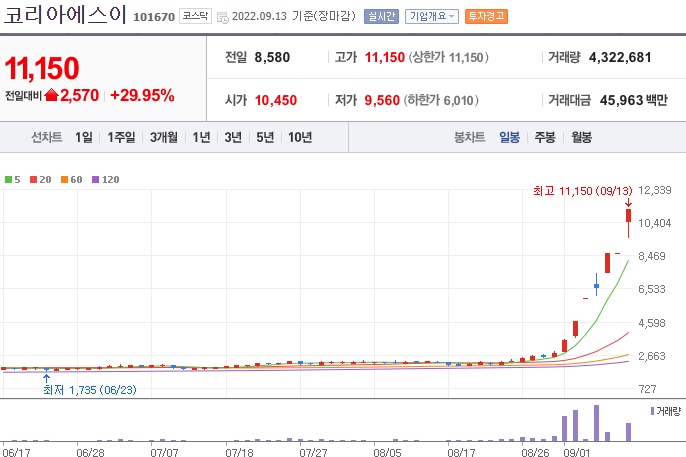This screenshot has height=457, width=686.
Task: Click the 투자경고 warning badge
Action: click(486, 16)
